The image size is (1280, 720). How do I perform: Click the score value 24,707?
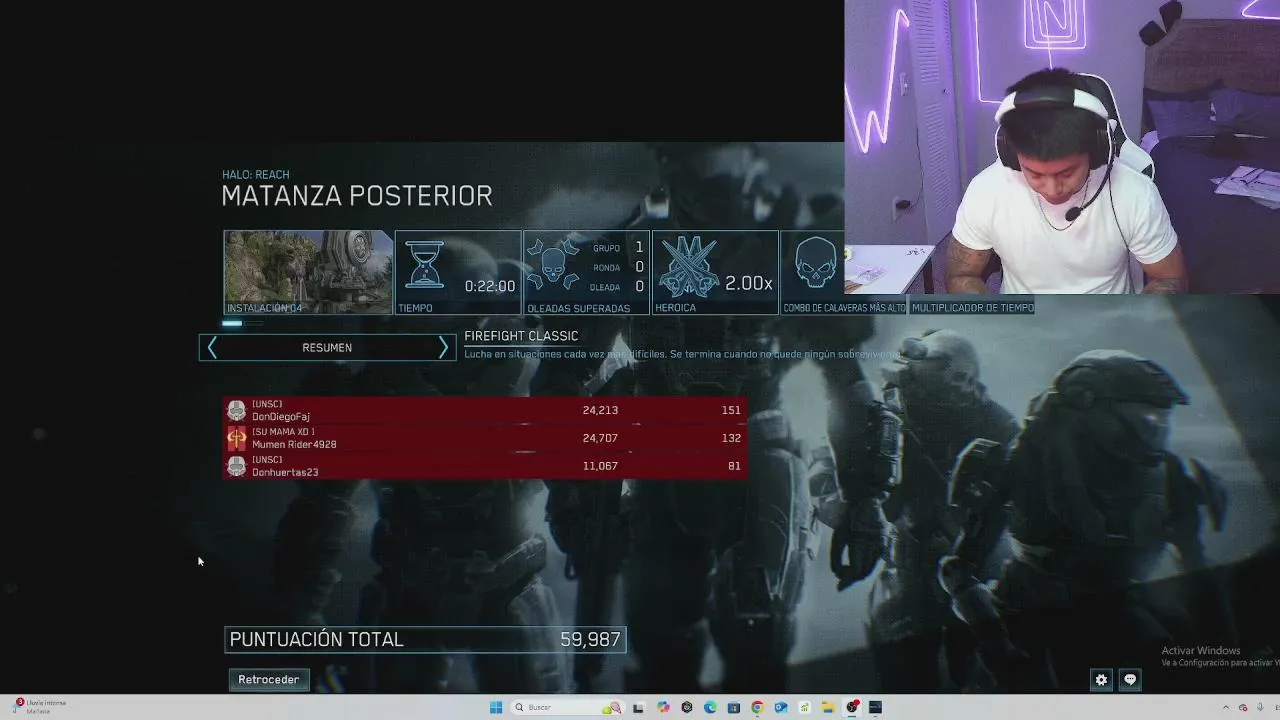600,438
